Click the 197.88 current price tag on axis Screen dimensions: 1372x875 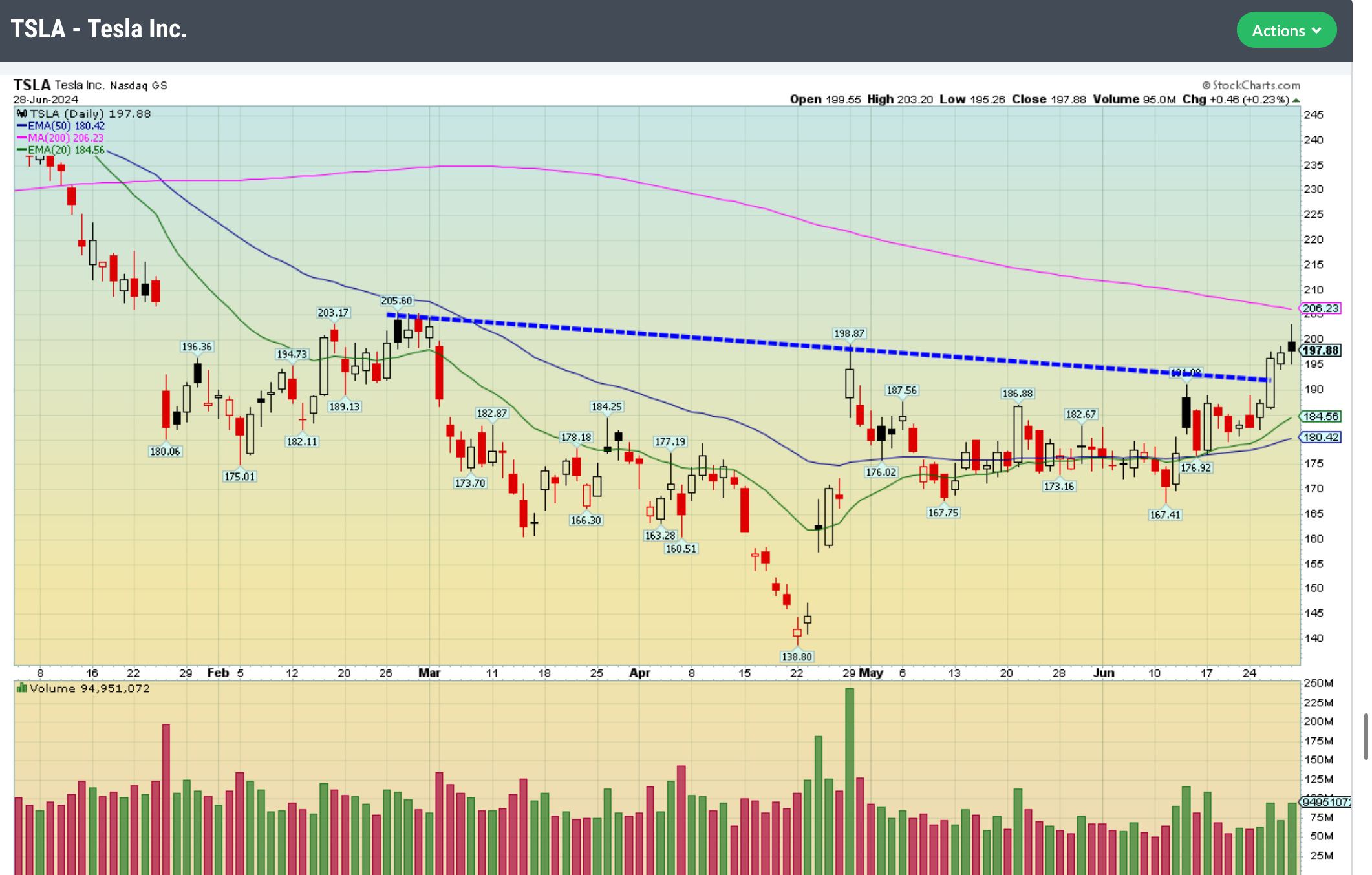(1320, 350)
